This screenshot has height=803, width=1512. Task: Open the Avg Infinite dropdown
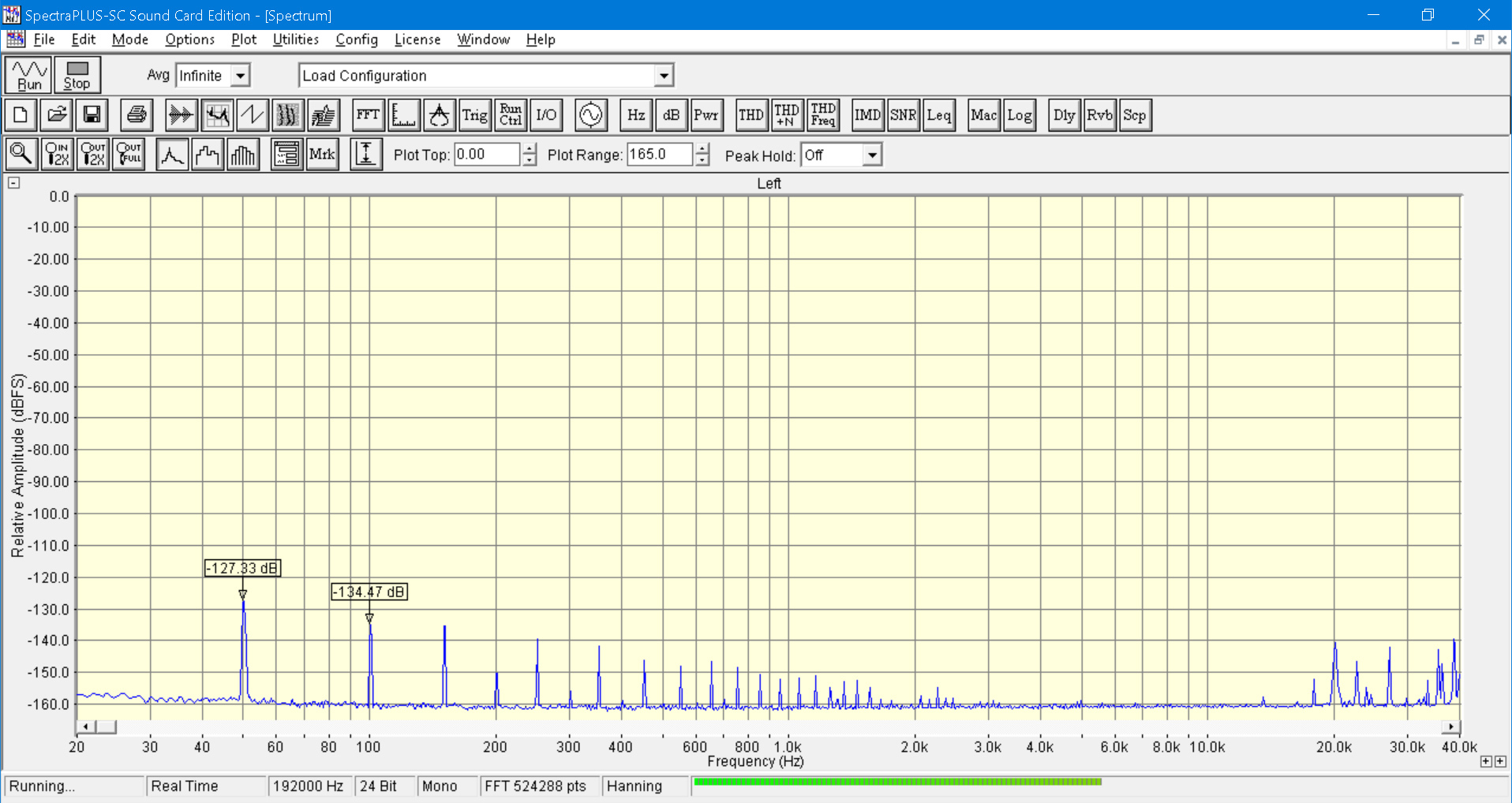[241, 76]
